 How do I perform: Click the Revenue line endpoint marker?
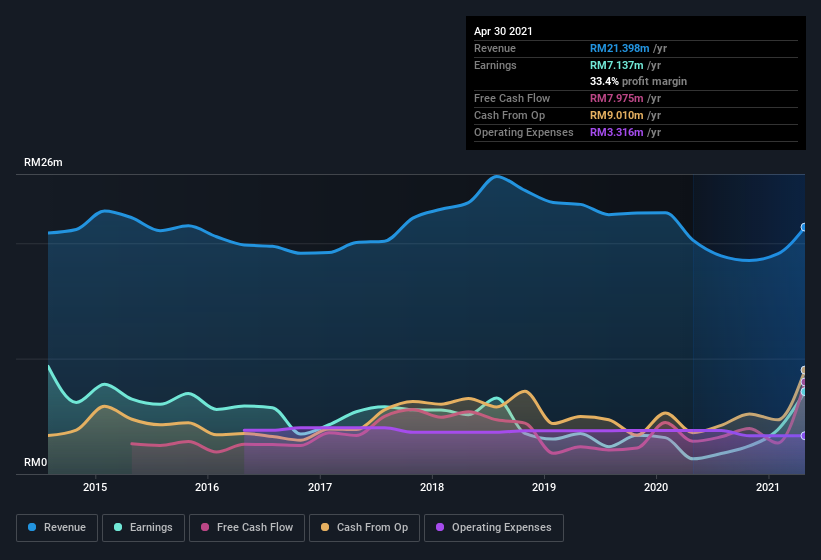click(x=804, y=227)
